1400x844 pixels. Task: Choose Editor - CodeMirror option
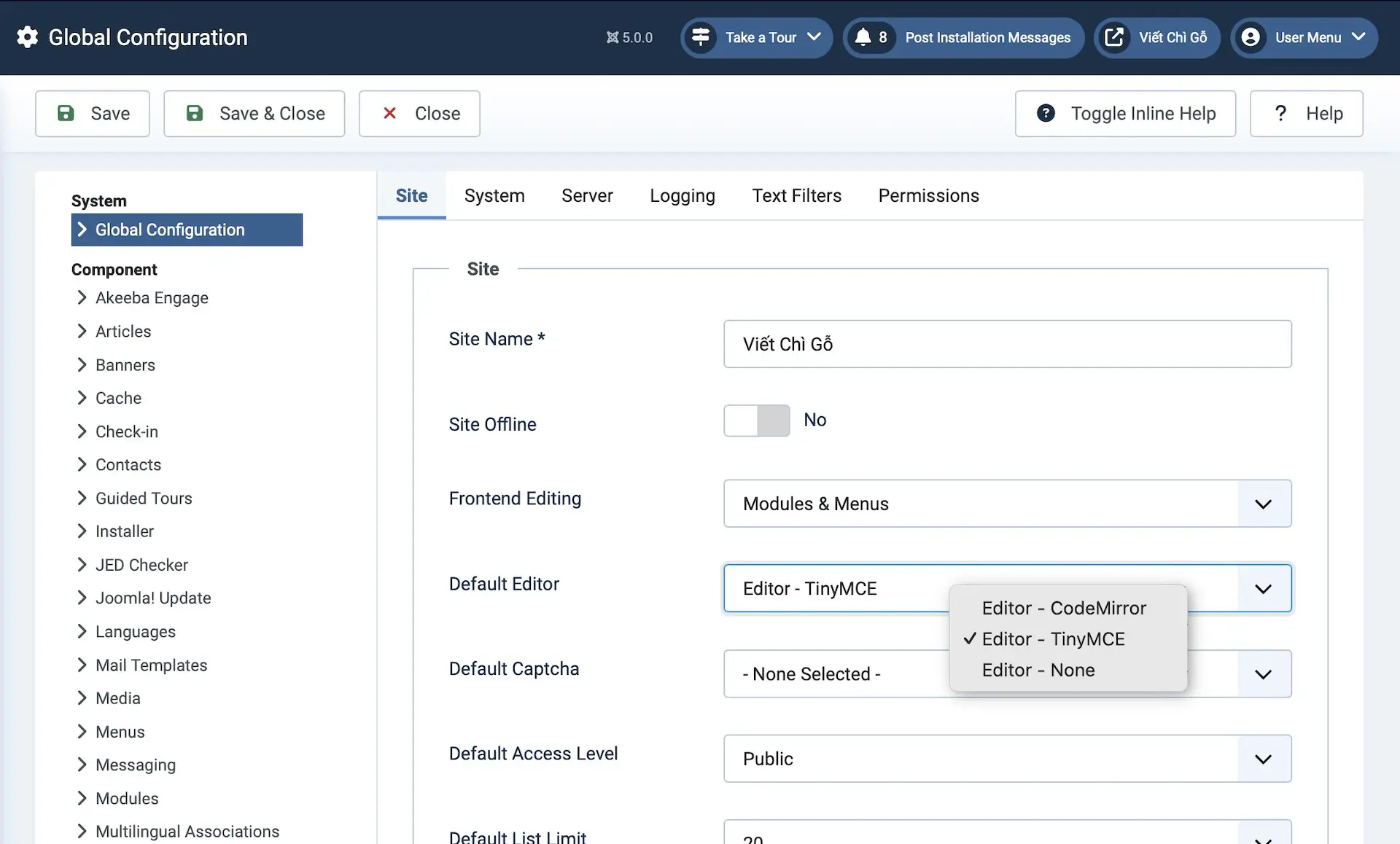pyautogui.click(x=1064, y=608)
